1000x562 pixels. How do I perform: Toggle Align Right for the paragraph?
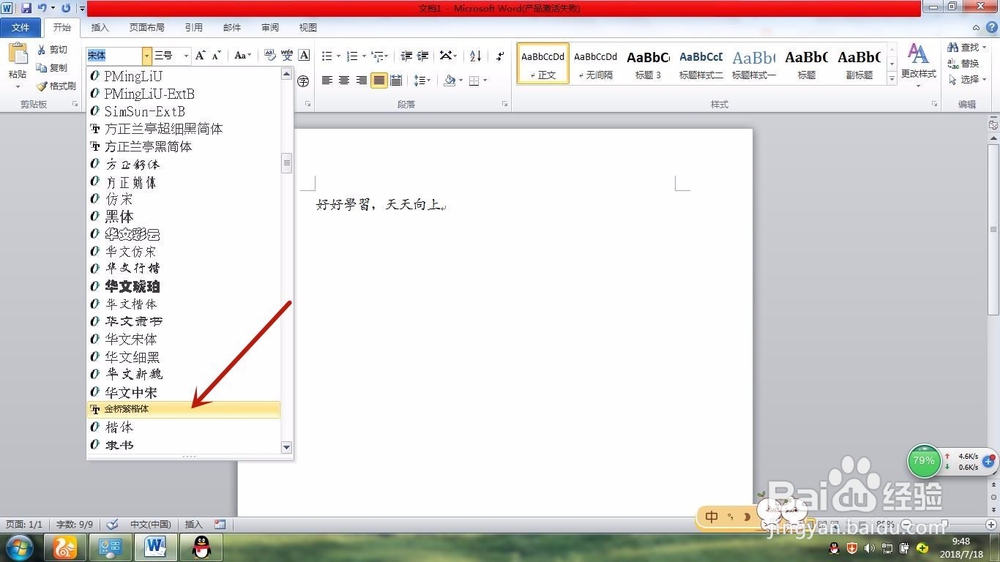(x=361, y=80)
